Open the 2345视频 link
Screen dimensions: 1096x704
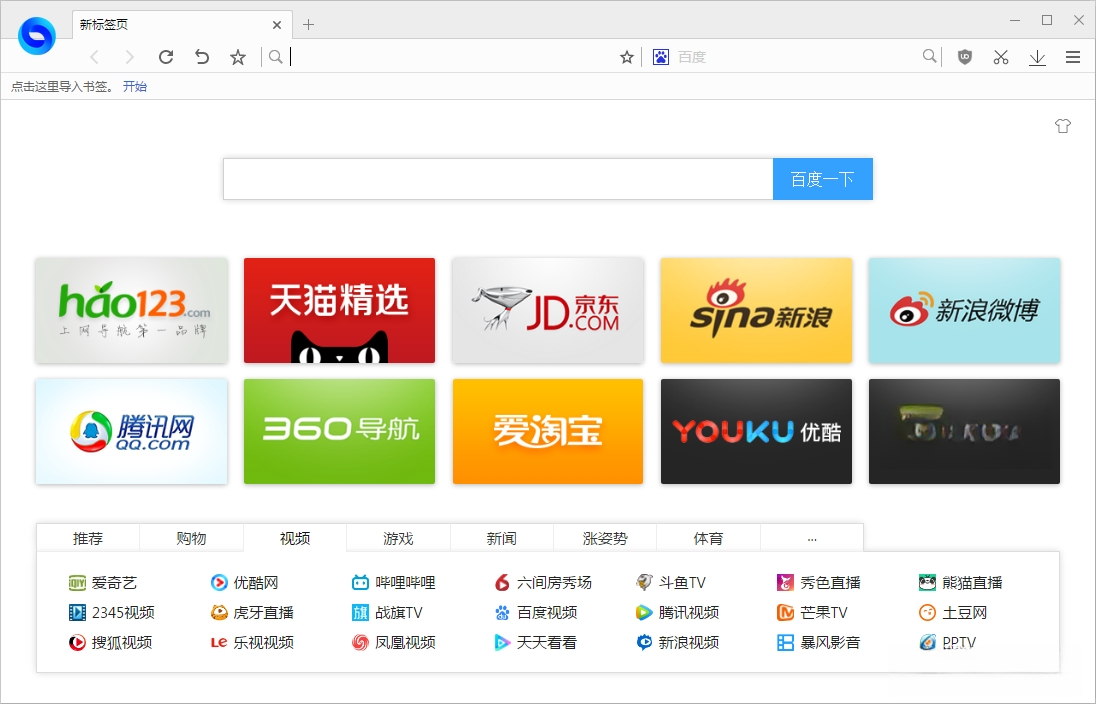pos(111,612)
